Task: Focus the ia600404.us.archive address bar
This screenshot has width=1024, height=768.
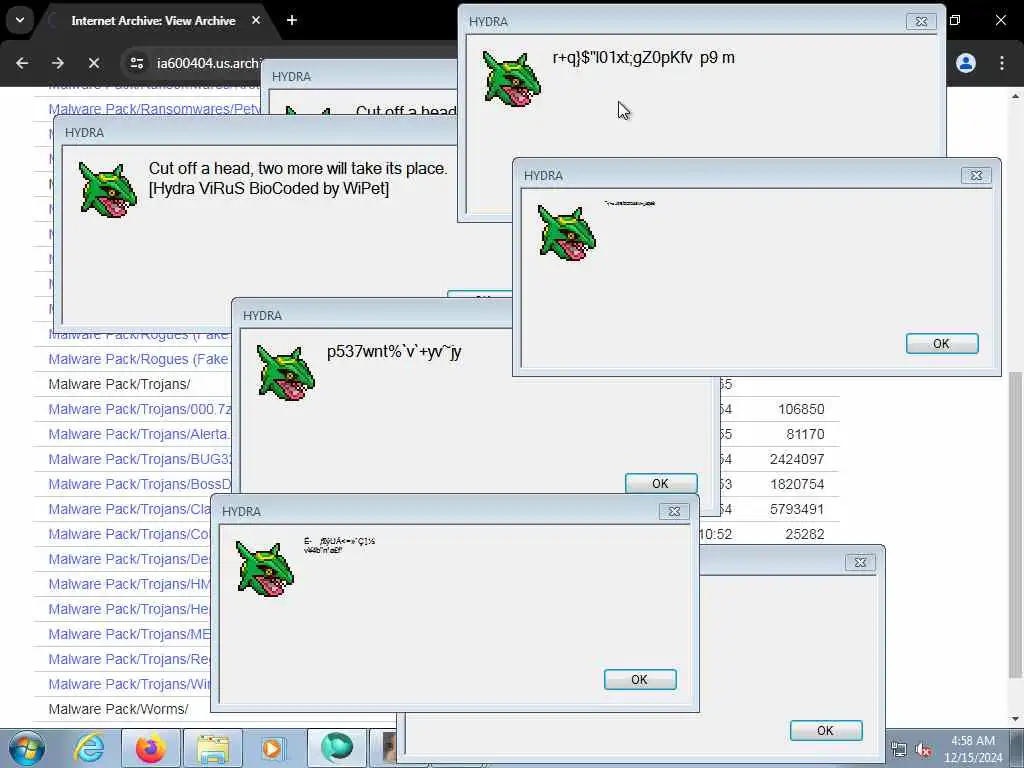Action: pos(208,63)
